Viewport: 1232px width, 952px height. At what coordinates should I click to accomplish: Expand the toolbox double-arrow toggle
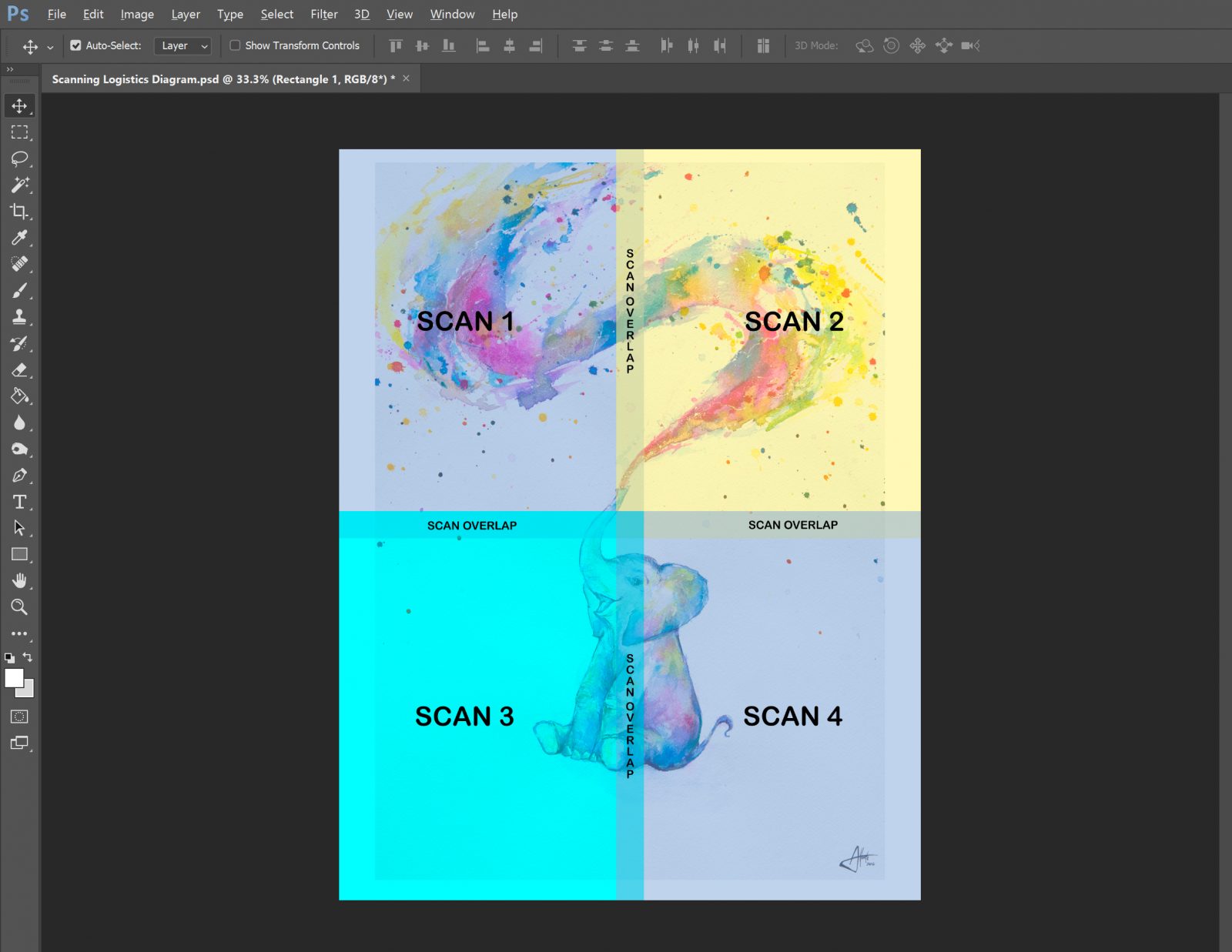10,69
